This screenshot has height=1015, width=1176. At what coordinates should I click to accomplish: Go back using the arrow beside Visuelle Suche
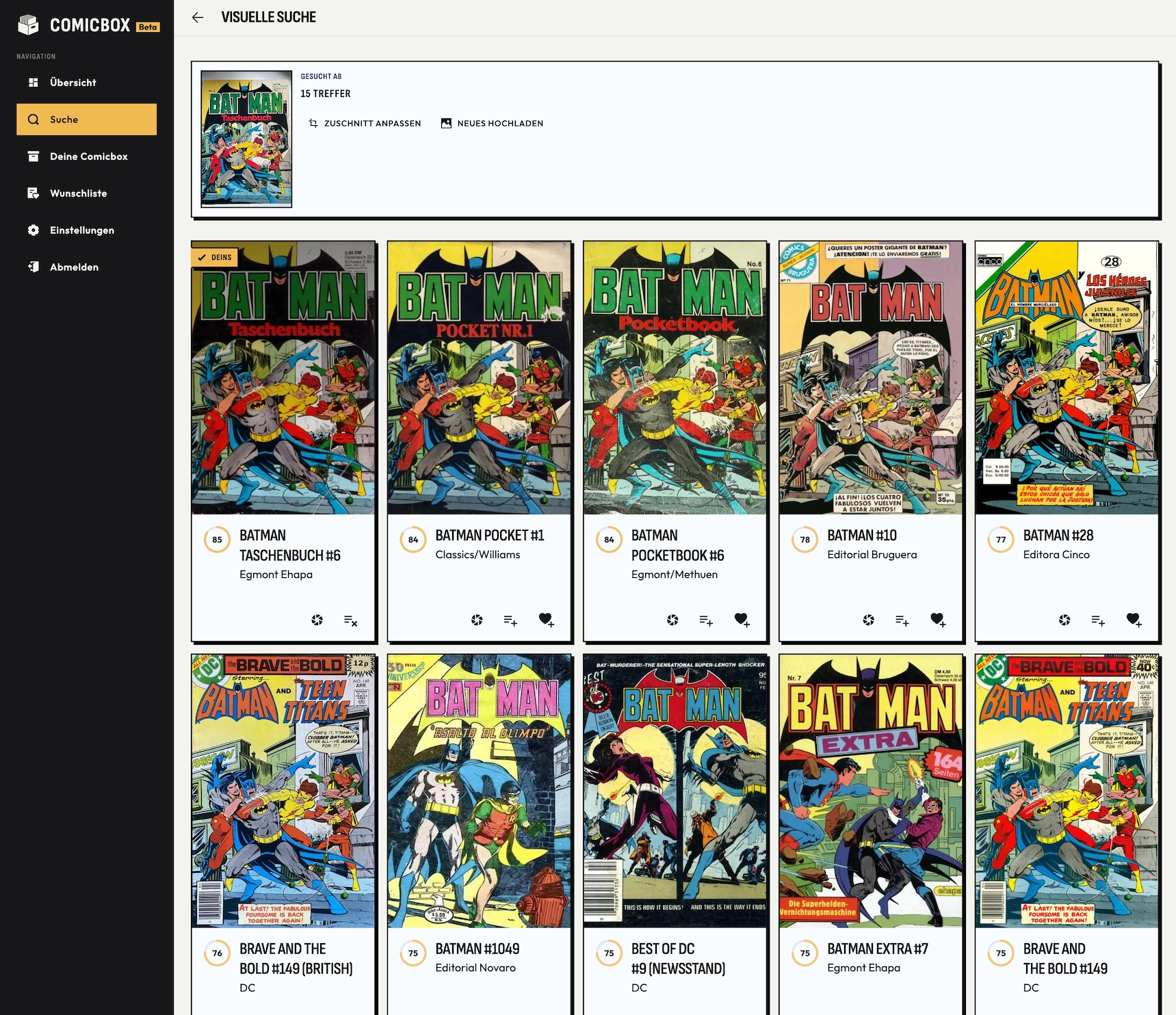click(x=198, y=18)
